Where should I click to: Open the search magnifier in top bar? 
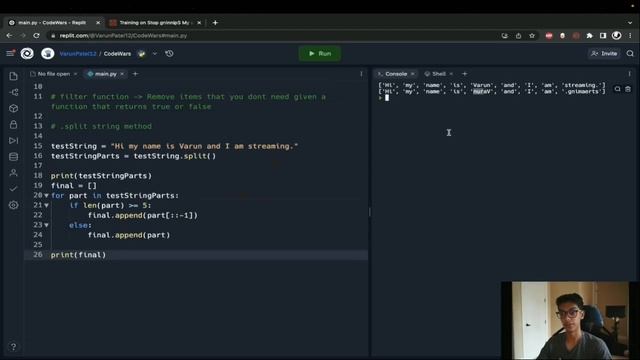pyautogui.click(x=630, y=53)
